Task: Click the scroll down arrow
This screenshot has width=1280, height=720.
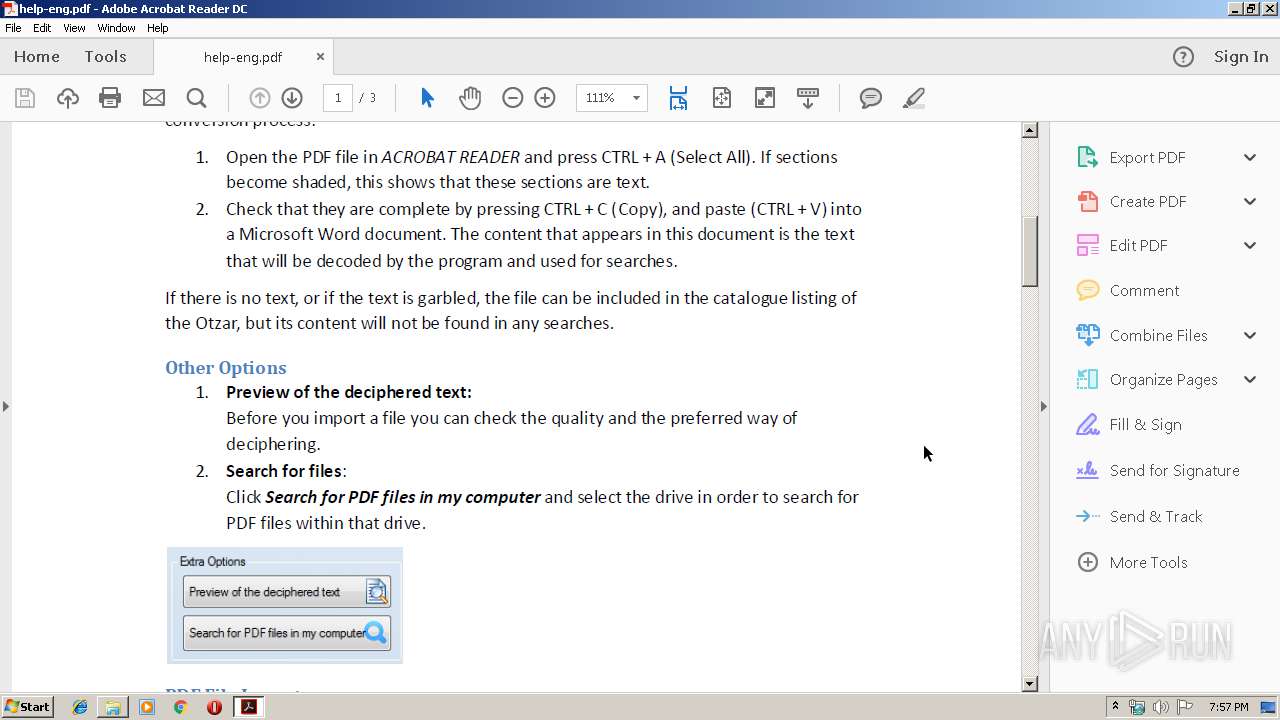Action: point(1030,684)
